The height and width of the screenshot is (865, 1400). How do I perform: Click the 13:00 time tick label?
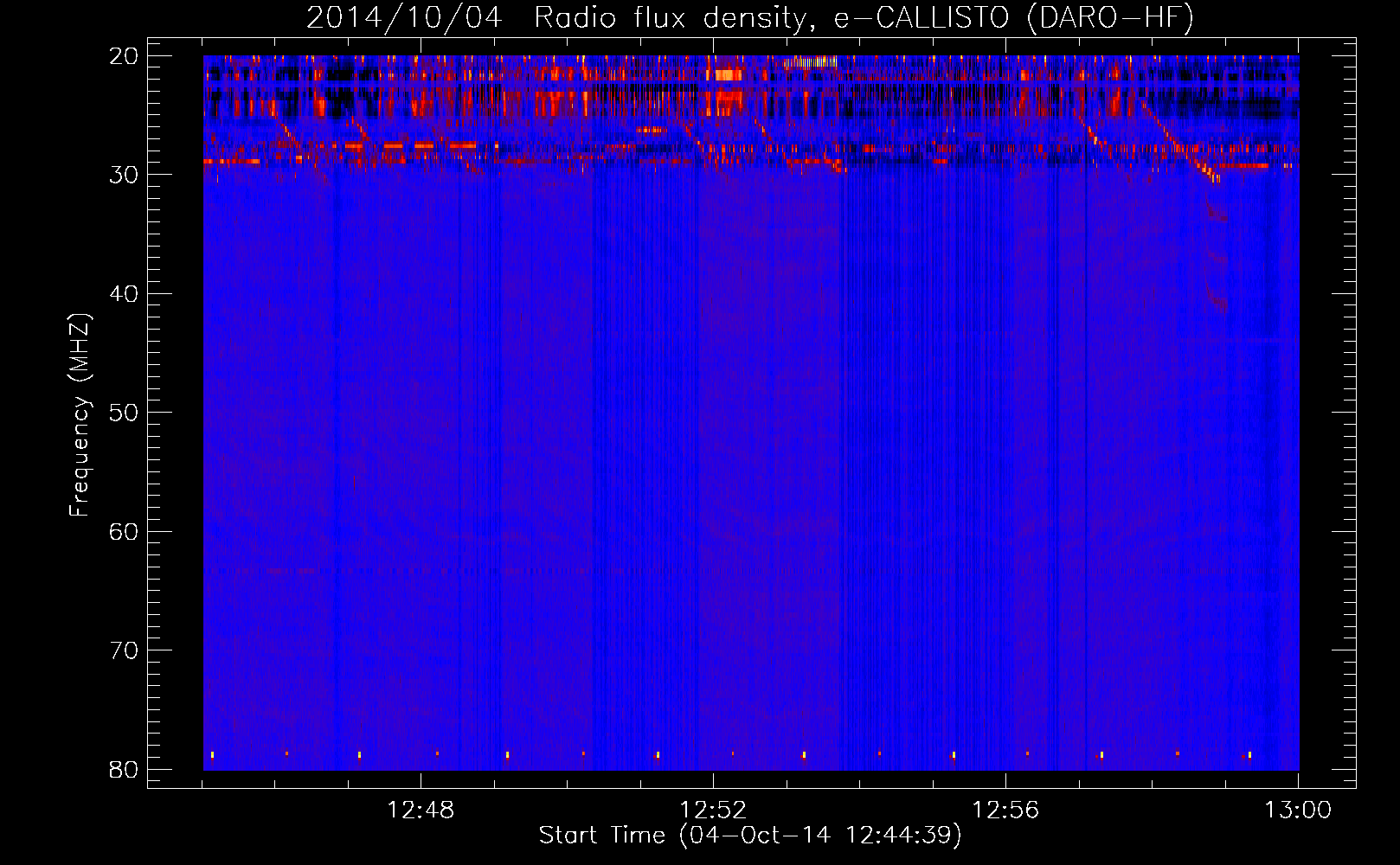[x=1298, y=811]
